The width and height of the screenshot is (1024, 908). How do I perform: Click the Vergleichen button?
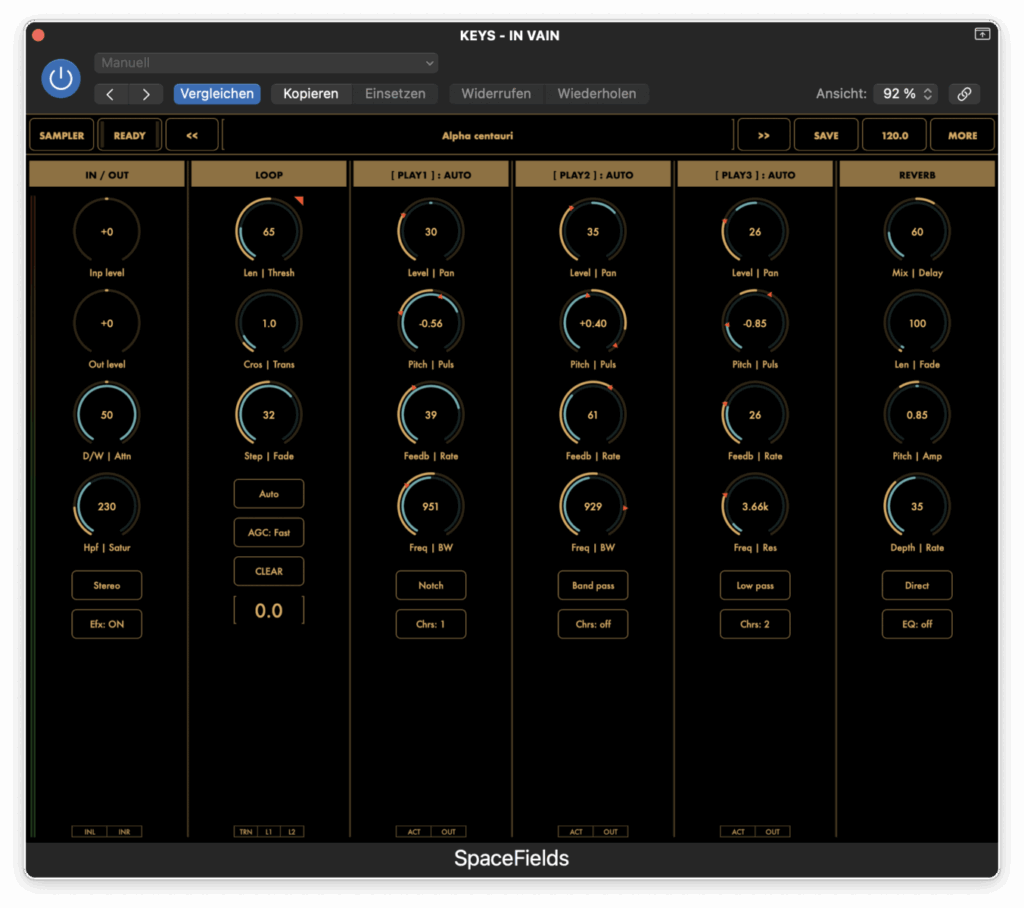[x=217, y=94]
